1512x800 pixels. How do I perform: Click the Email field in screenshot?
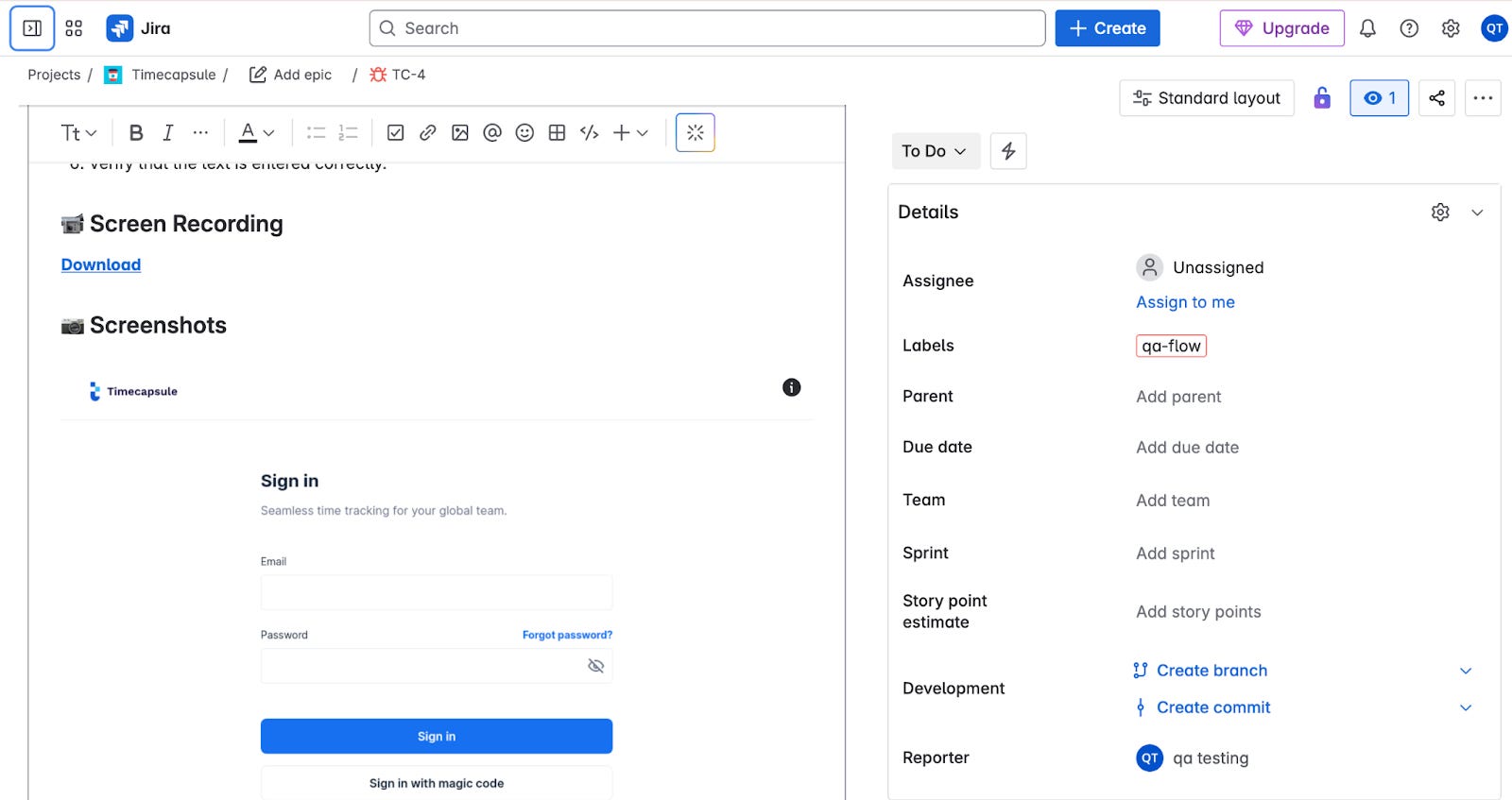(x=437, y=593)
